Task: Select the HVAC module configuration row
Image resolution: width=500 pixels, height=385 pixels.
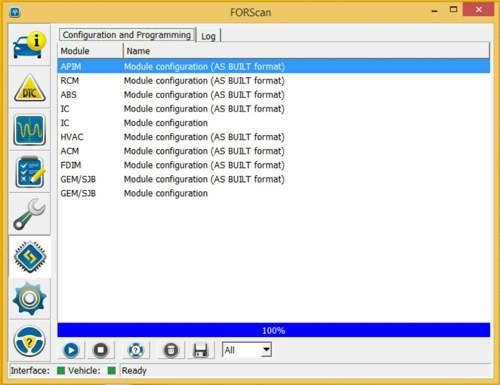Action: (x=274, y=137)
